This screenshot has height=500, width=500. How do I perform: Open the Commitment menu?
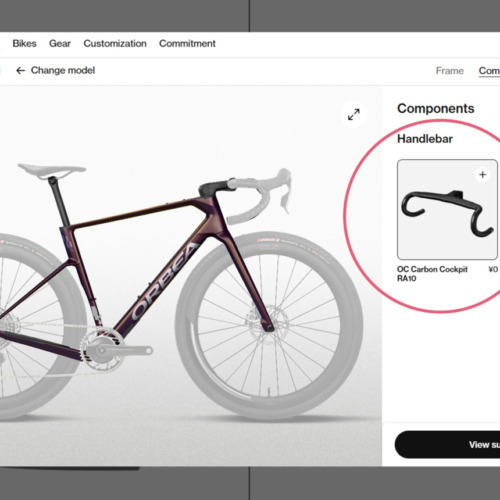pos(187,43)
